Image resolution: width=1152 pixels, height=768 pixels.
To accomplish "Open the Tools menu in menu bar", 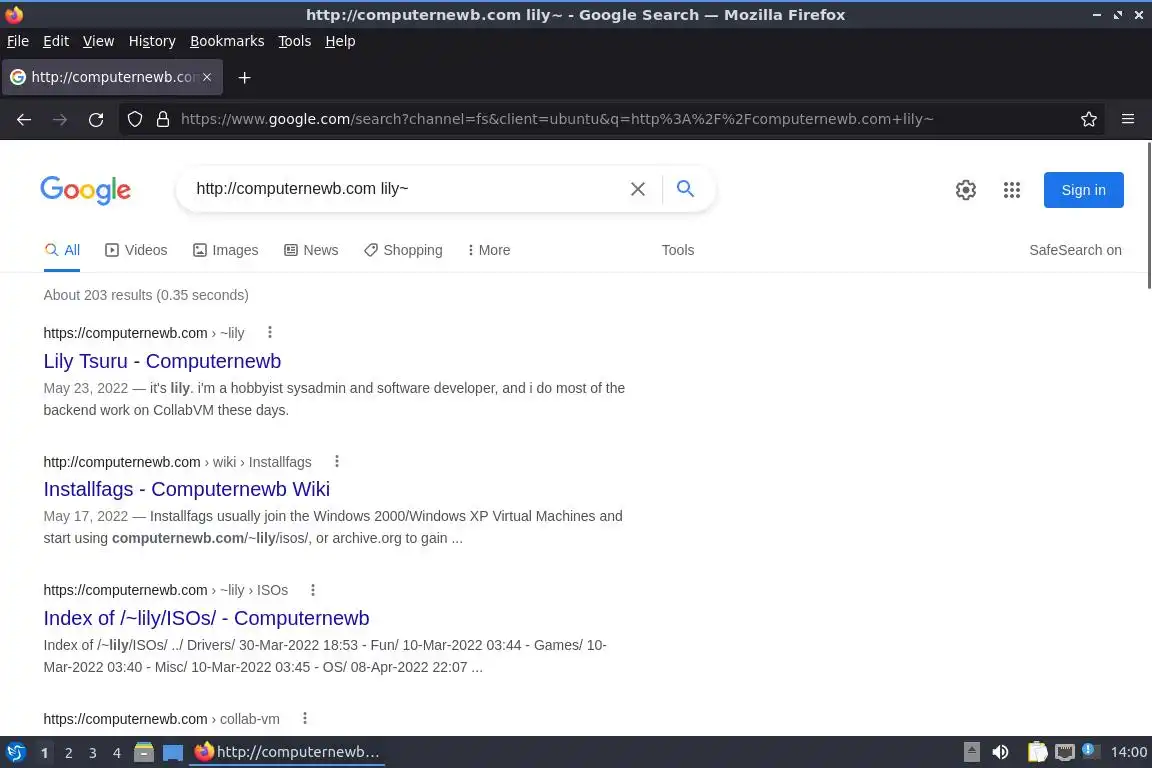I will tap(295, 41).
